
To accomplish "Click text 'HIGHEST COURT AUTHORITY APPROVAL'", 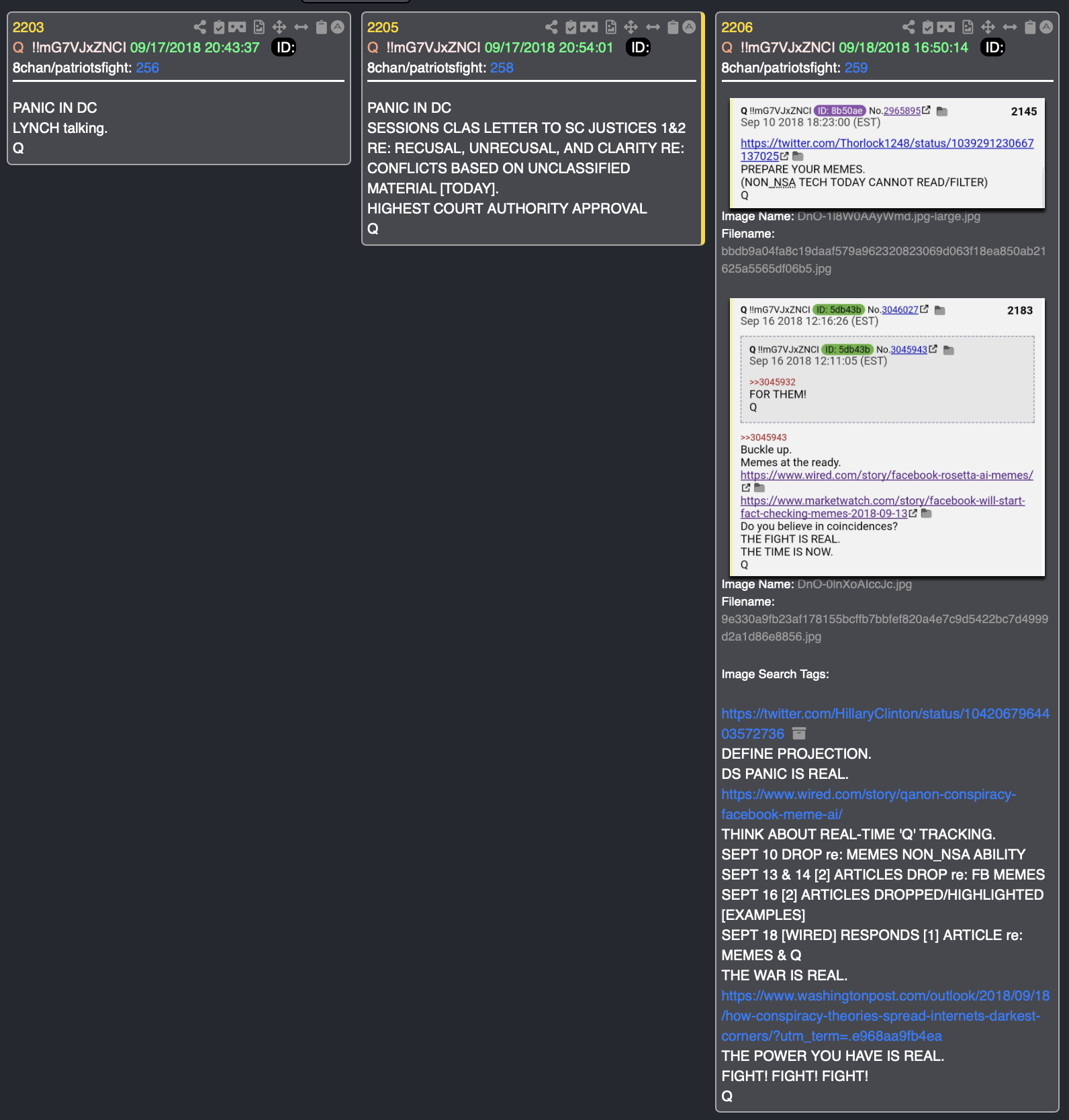I will 507,209.
